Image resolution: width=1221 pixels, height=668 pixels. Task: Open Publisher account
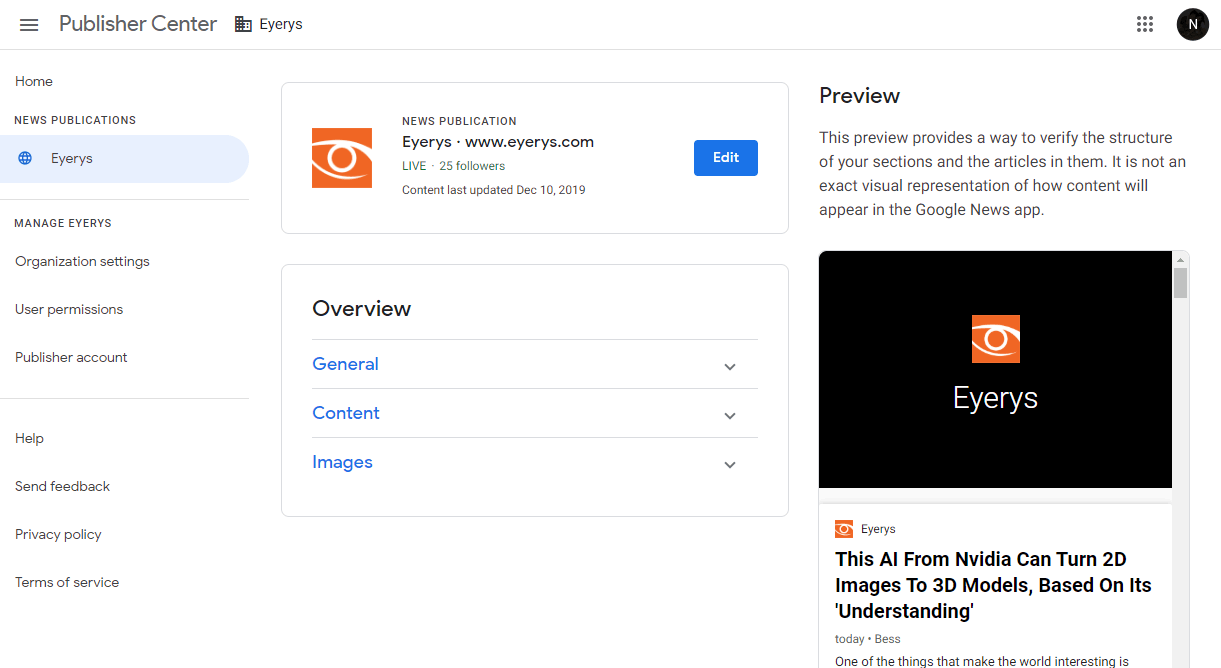tap(71, 357)
